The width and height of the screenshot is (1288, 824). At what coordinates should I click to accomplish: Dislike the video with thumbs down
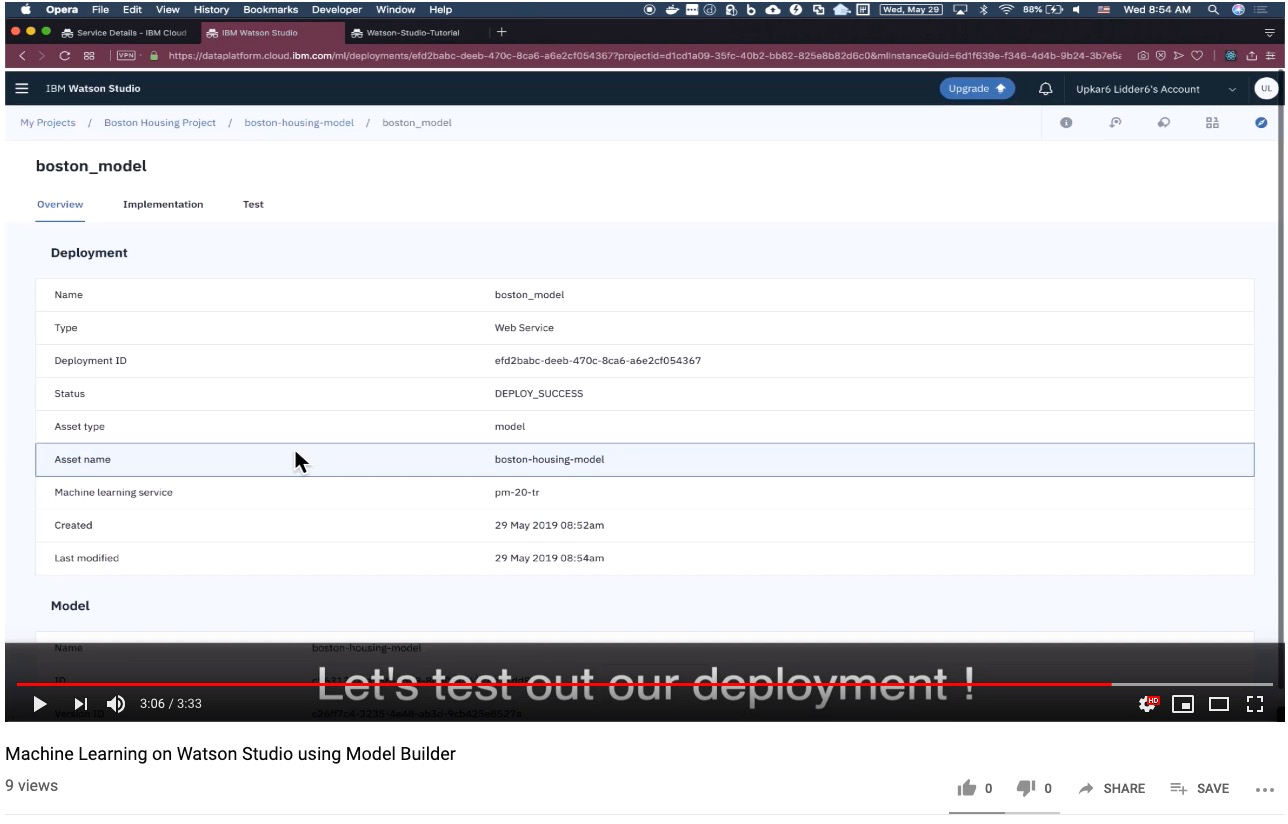click(1026, 788)
